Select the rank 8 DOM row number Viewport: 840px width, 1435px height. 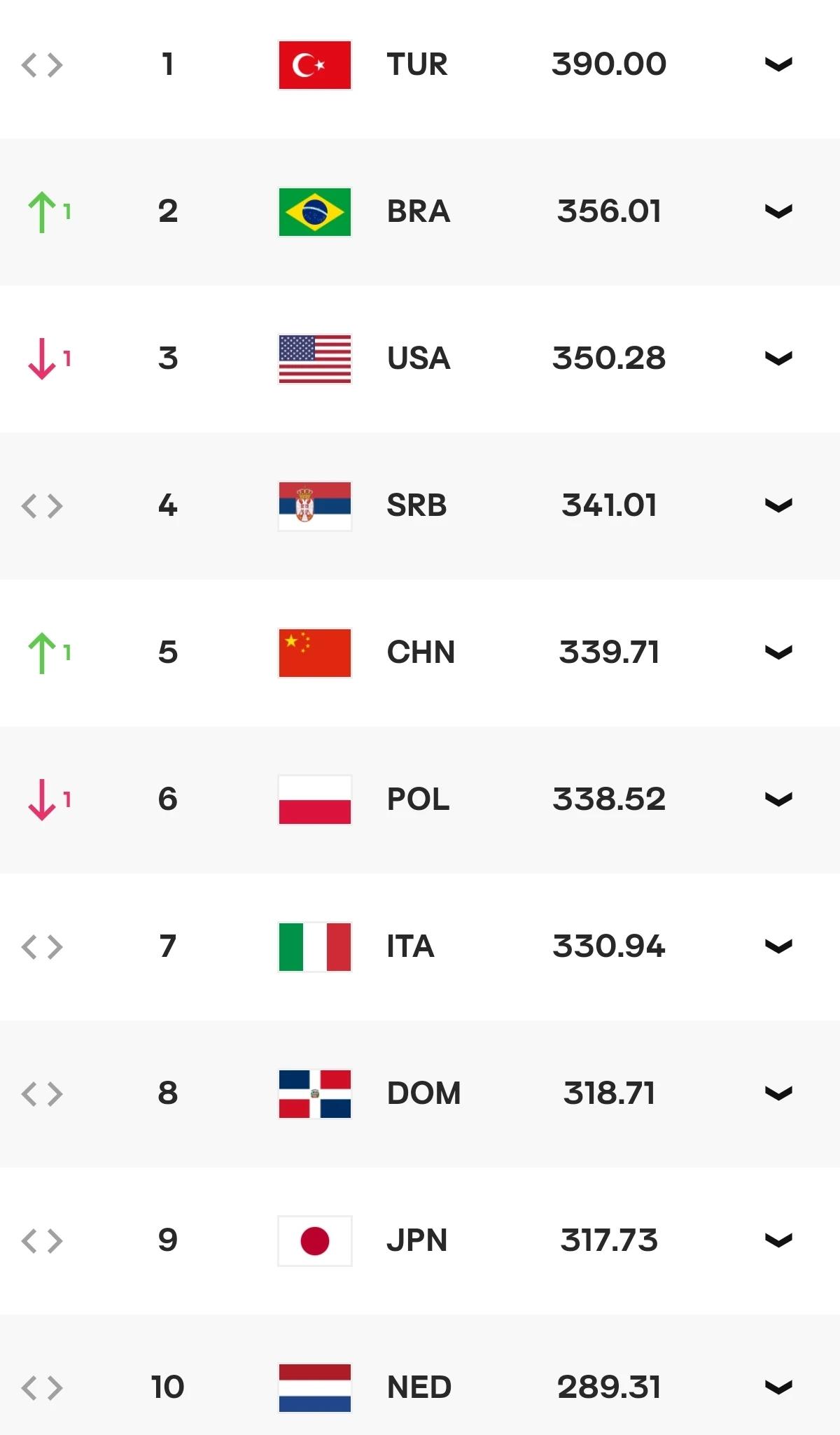pos(168,1093)
